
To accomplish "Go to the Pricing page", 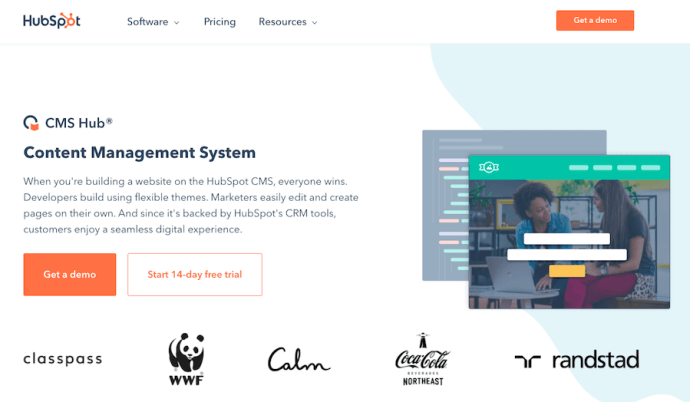I will pyautogui.click(x=220, y=22).
